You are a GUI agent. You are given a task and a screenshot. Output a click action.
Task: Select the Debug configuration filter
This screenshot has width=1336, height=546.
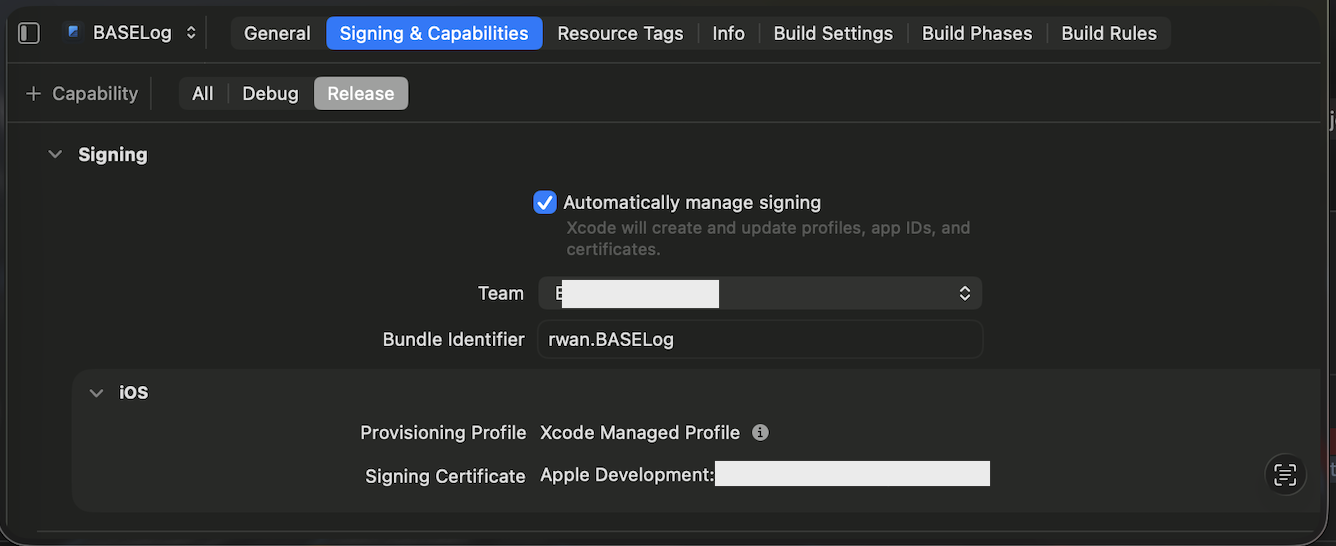[x=270, y=93]
